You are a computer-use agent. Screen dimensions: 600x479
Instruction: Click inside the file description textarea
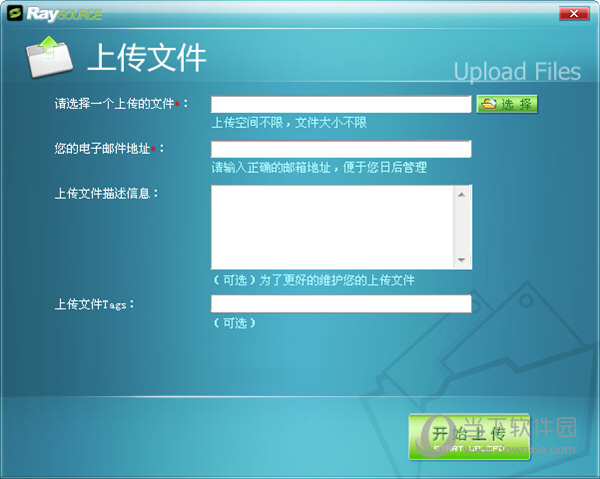(x=332, y=227)
